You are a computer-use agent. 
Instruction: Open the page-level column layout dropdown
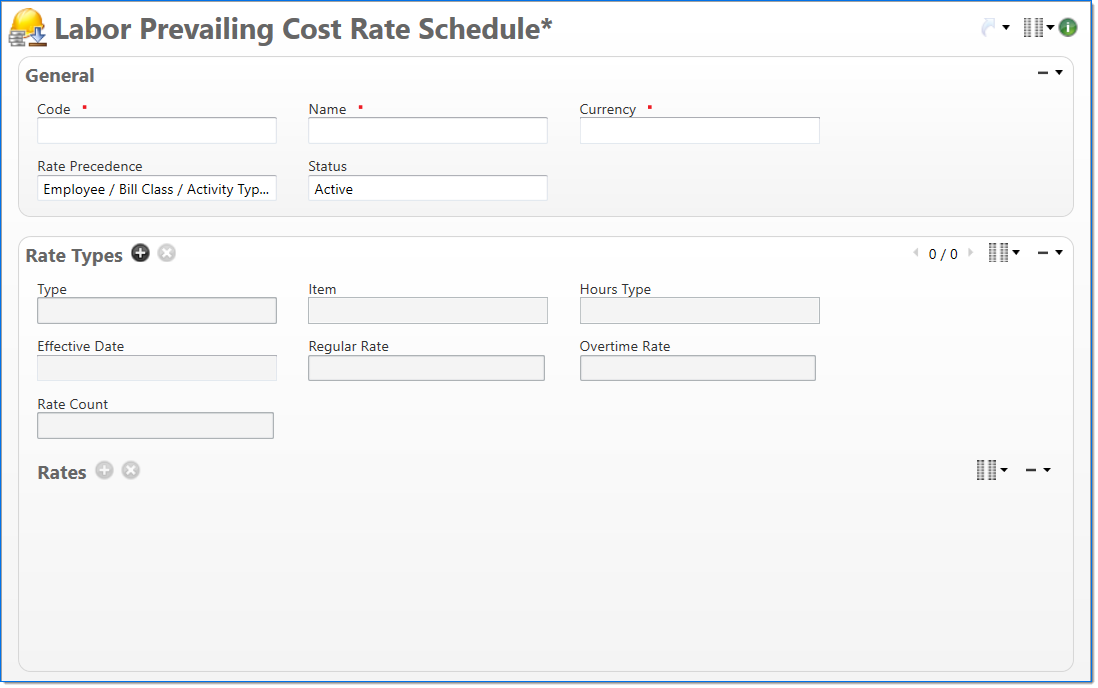(x=1038, y=28)
